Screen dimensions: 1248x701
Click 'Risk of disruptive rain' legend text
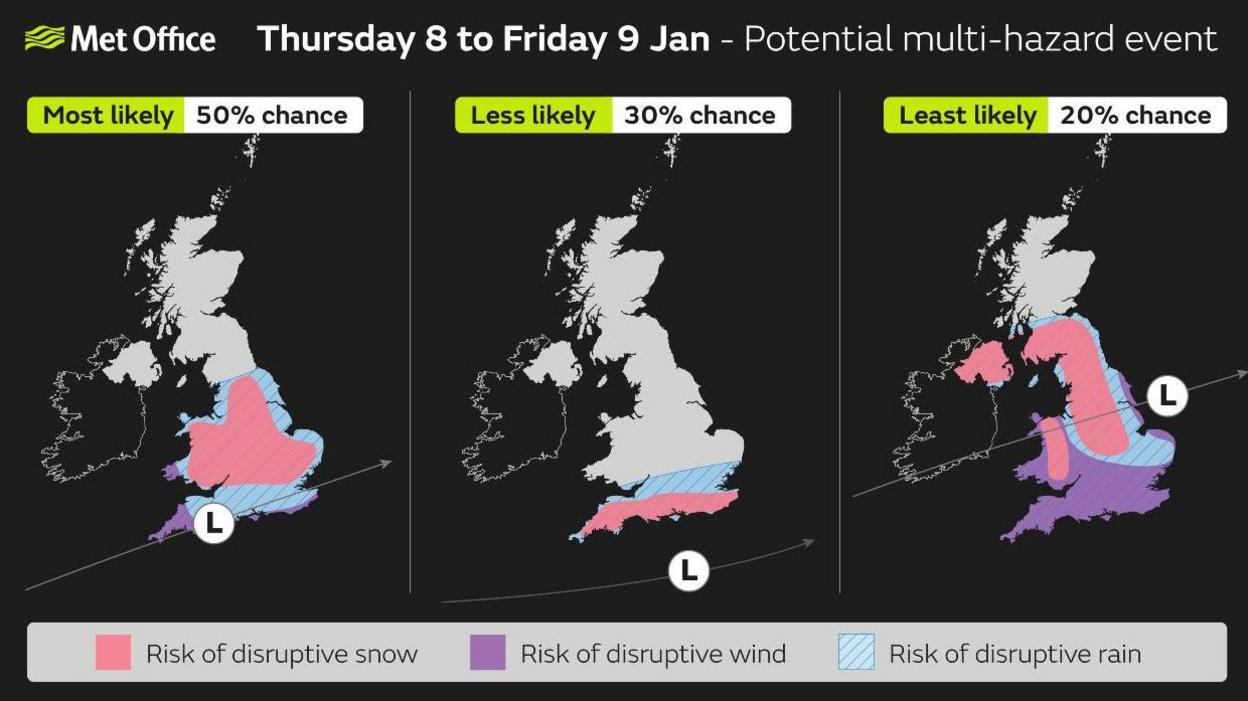click(1015, 654)
